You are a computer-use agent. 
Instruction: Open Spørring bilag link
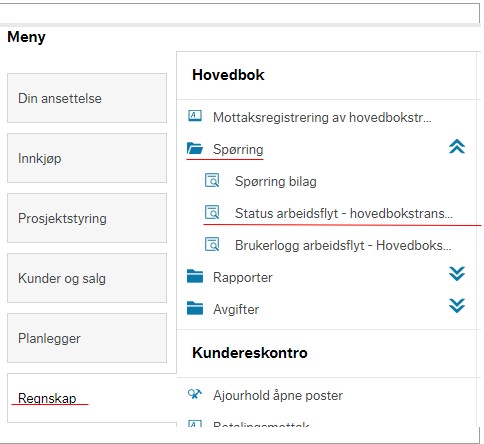pyautogui.click(x=276, y=181)
